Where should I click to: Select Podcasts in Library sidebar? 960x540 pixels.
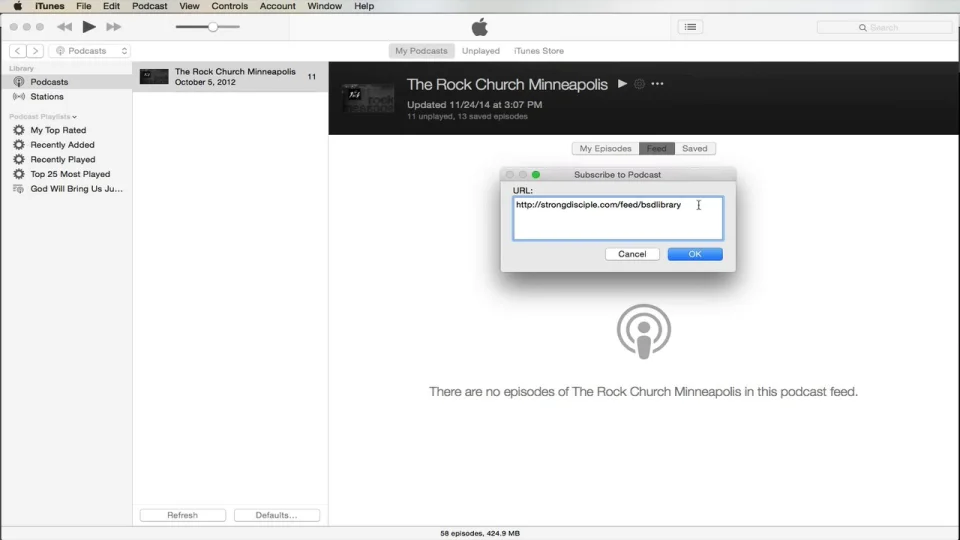pyautogui.click(x=66, y=82)
